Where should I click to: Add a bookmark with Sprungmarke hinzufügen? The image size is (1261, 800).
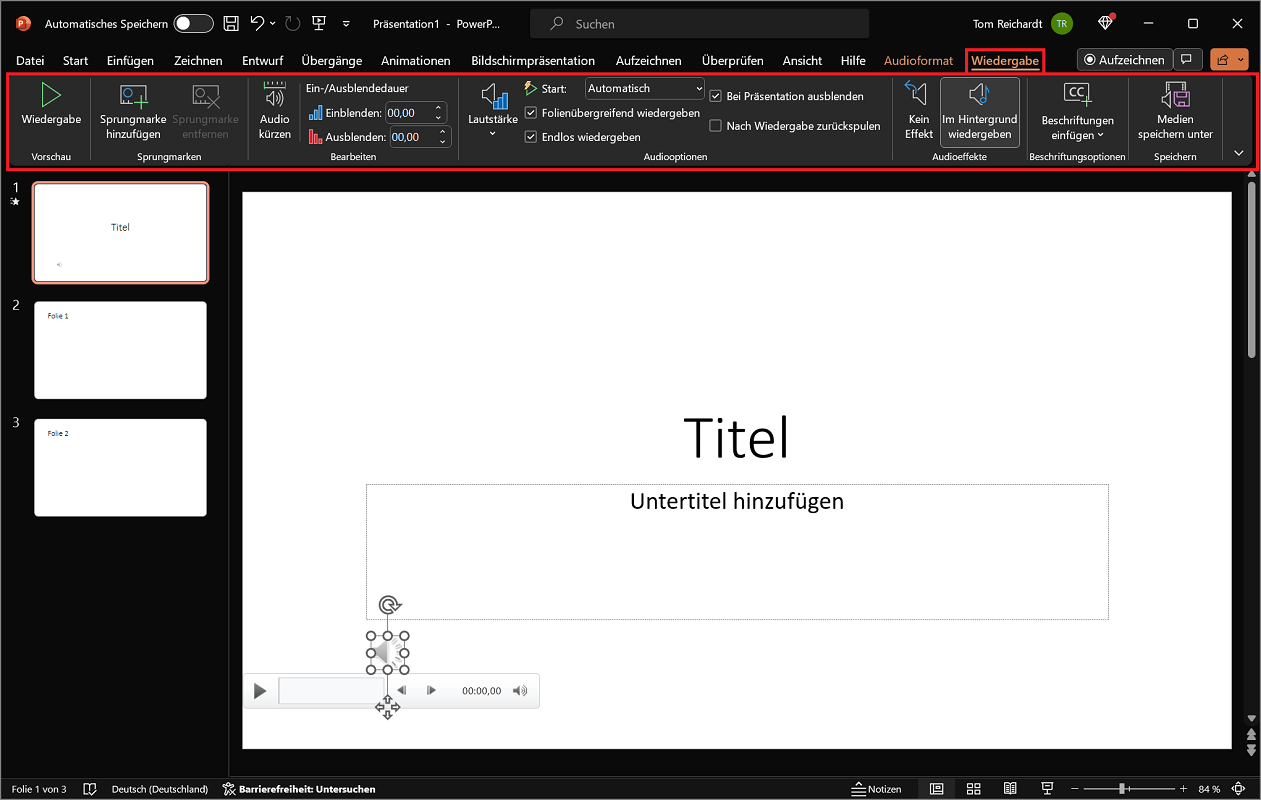tap(133, 110)
